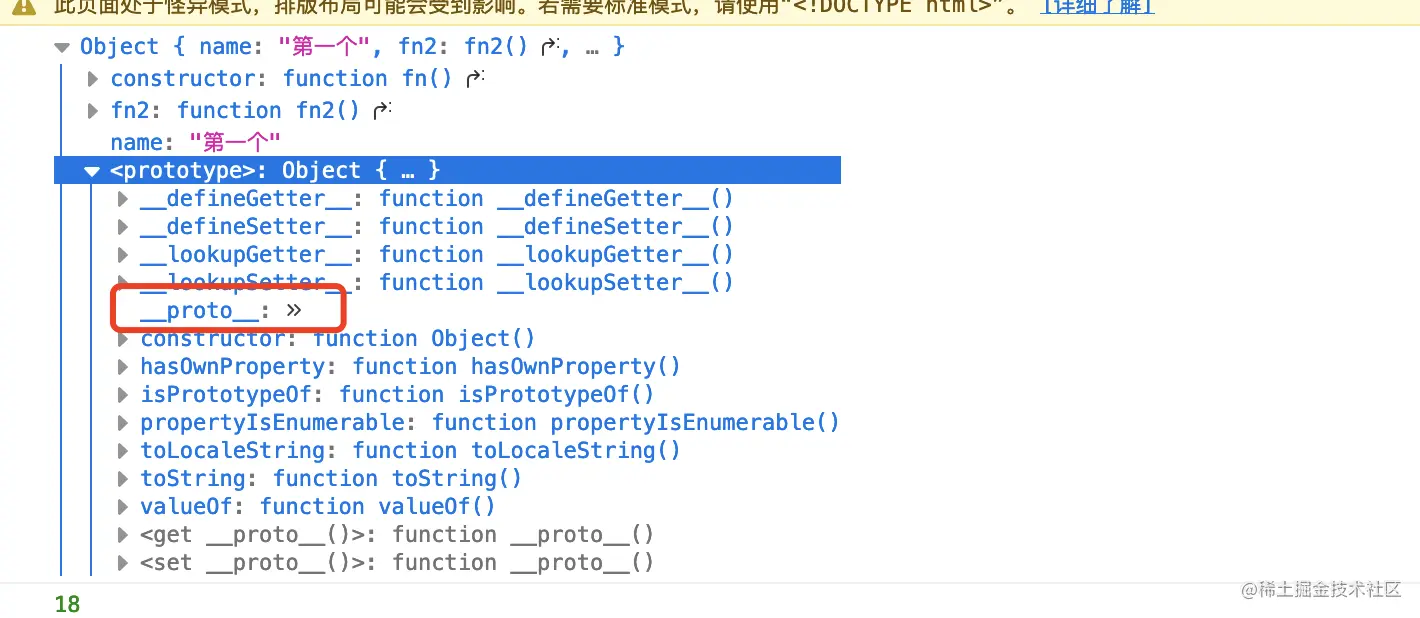Expand the __lookupGetter__ function entry
This screenshot has width=1420, height=618.
[x=123, y=254]
